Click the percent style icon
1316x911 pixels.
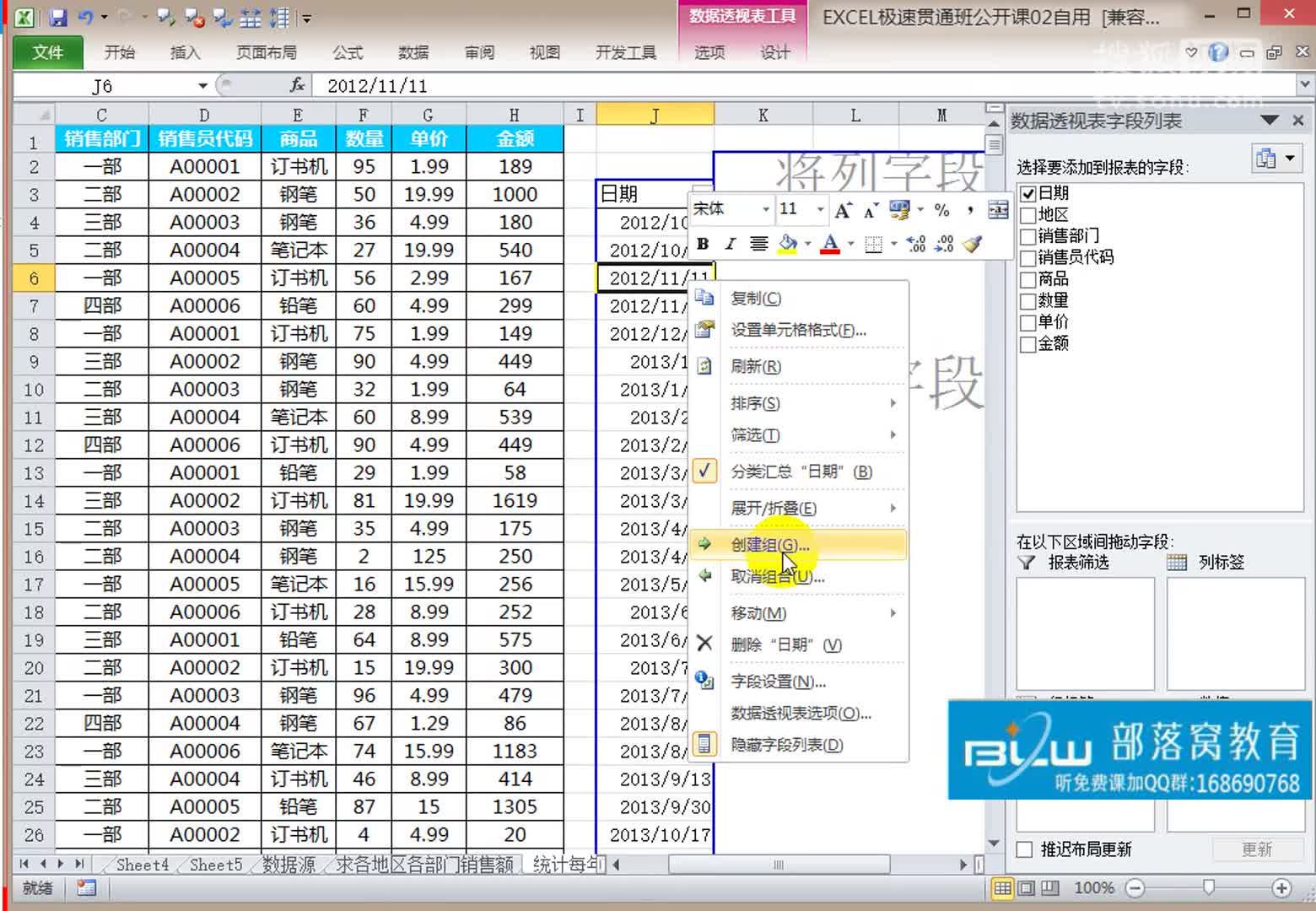click(x=942, y=209)
